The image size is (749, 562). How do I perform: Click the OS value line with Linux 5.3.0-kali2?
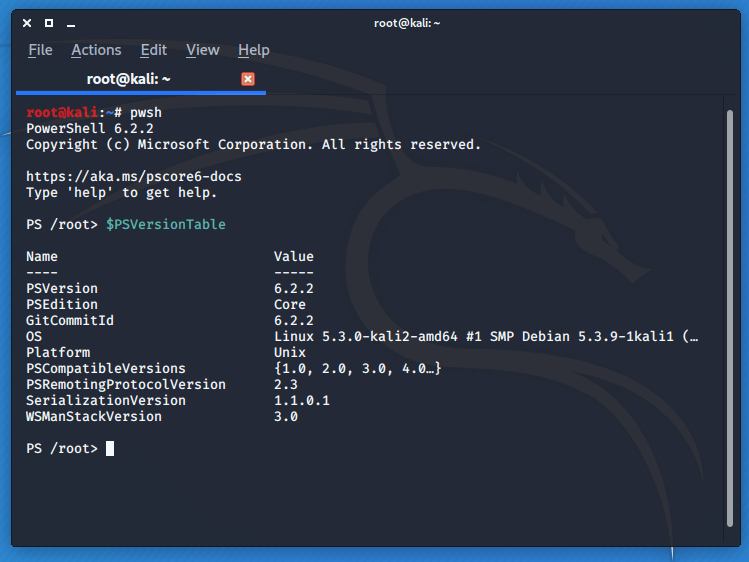(x=486, y=337)
